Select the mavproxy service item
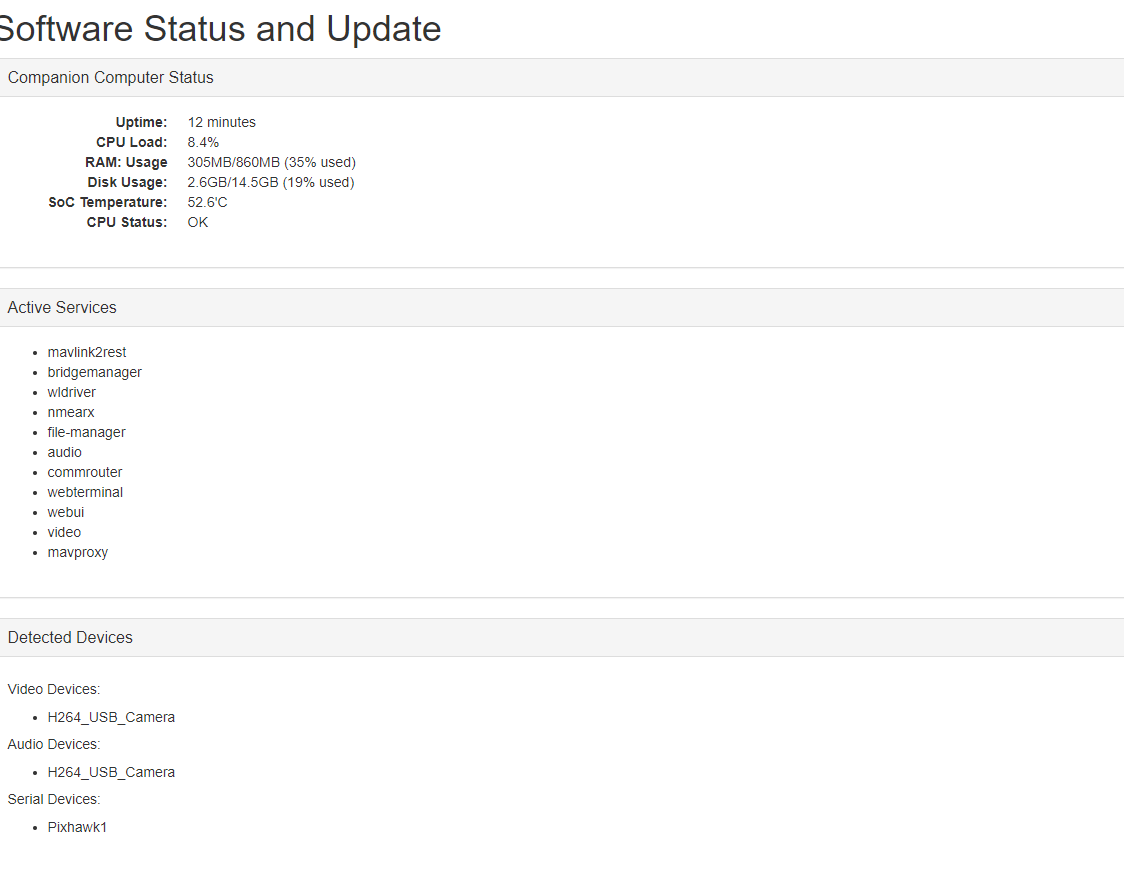 [x=77, y=553]
